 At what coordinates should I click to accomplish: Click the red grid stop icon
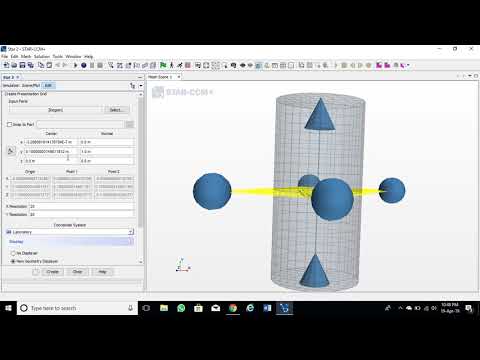[188, 65]
